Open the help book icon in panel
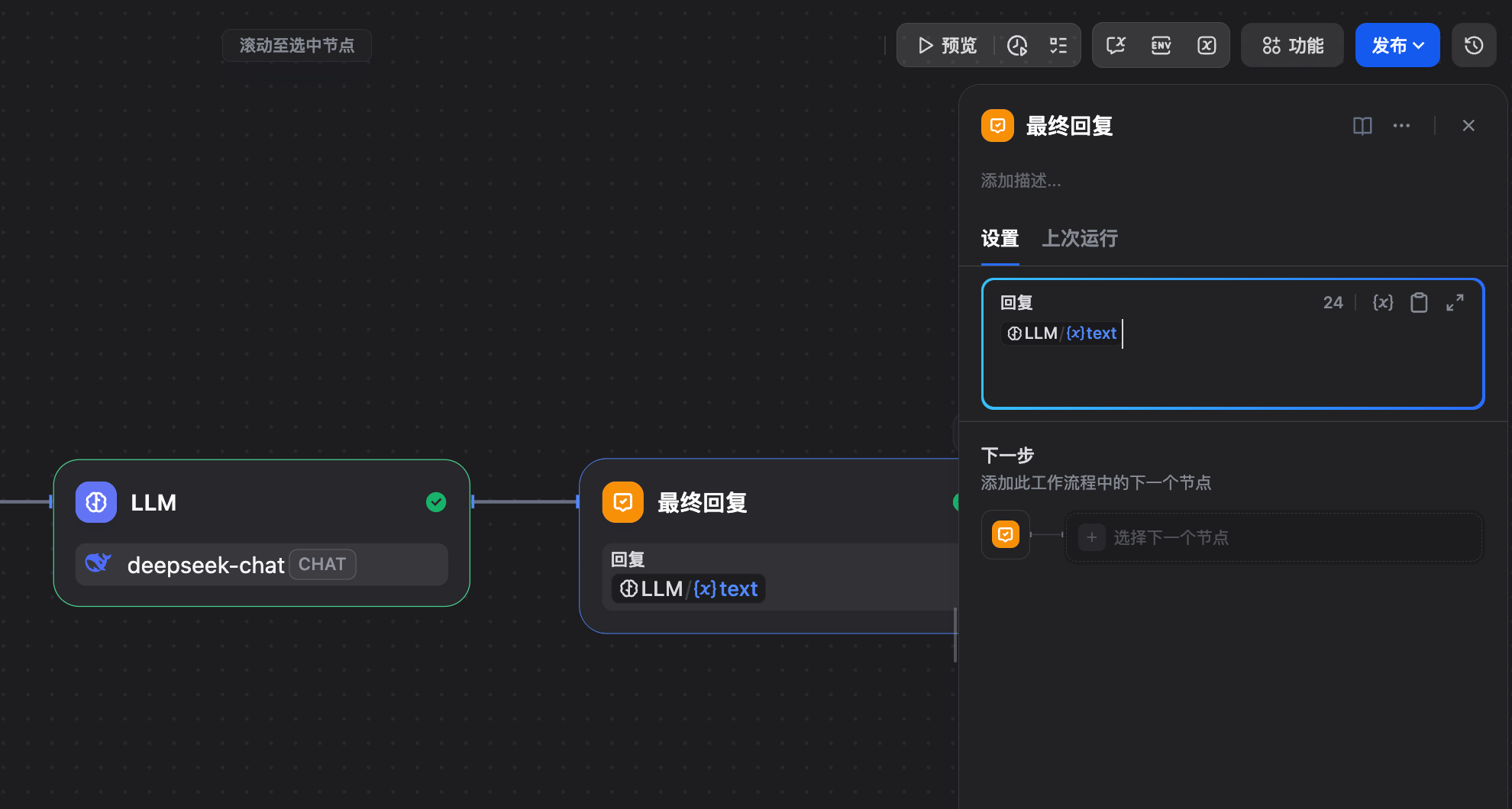This screenshot has height=809, width=1512. (x=1362, y=126)
